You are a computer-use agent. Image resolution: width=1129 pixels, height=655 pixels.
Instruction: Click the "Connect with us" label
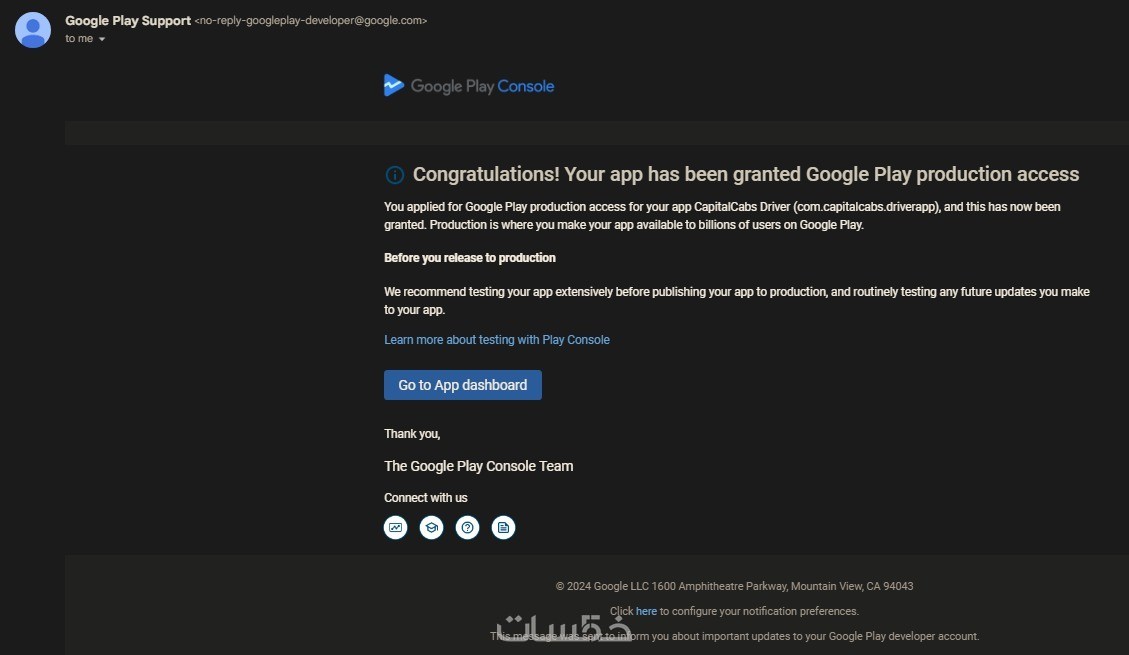[425, 498]
